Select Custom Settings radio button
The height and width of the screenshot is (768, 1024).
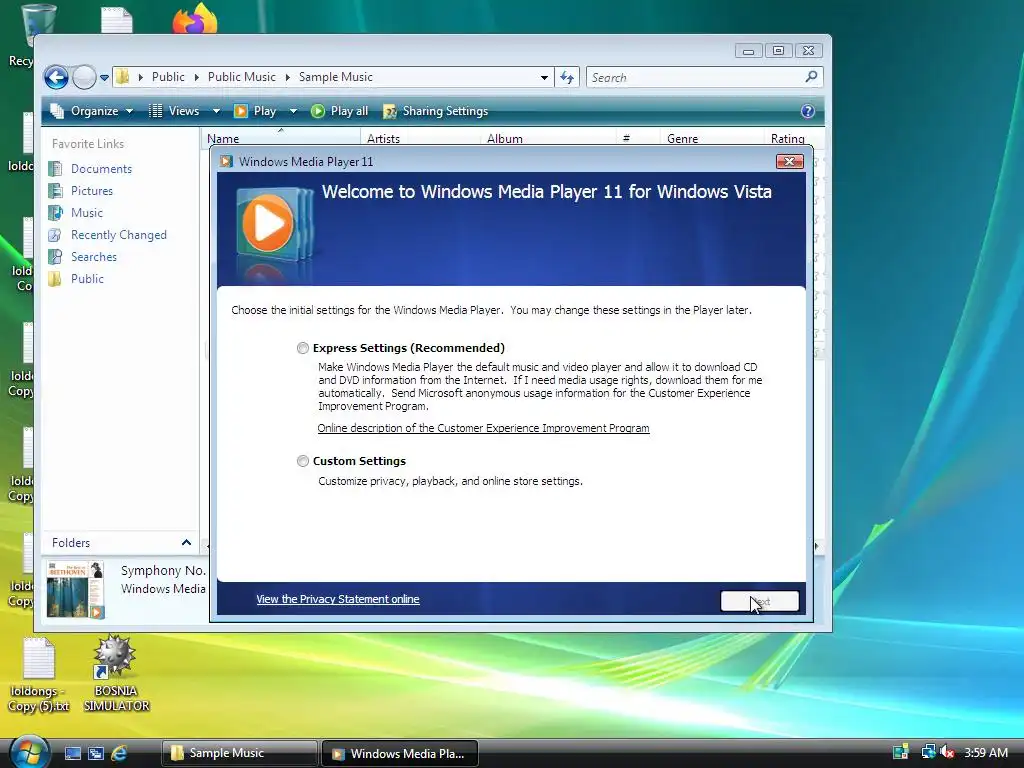point(302,461)
